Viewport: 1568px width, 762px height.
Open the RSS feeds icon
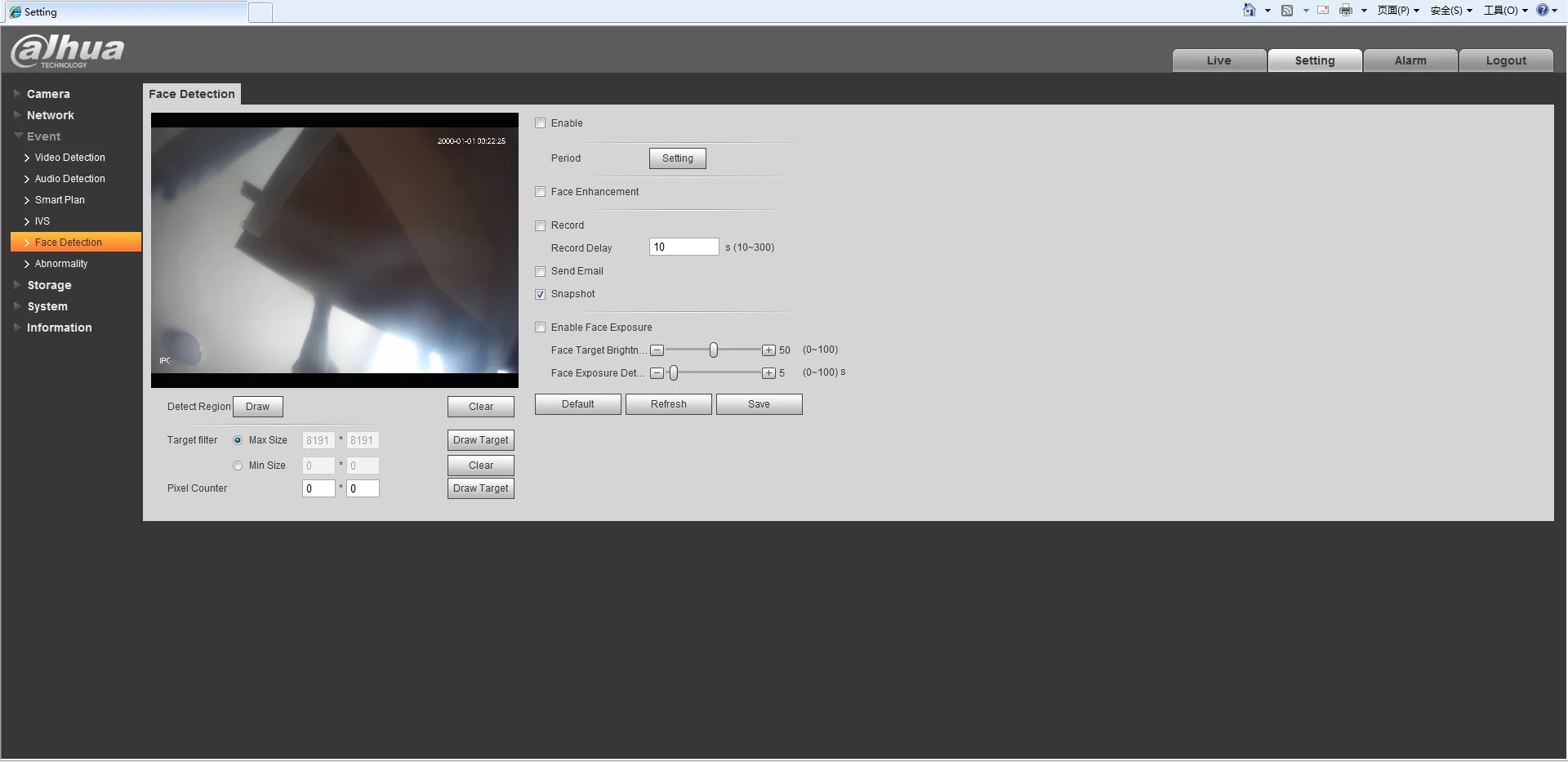click(x=1287, y=11)
